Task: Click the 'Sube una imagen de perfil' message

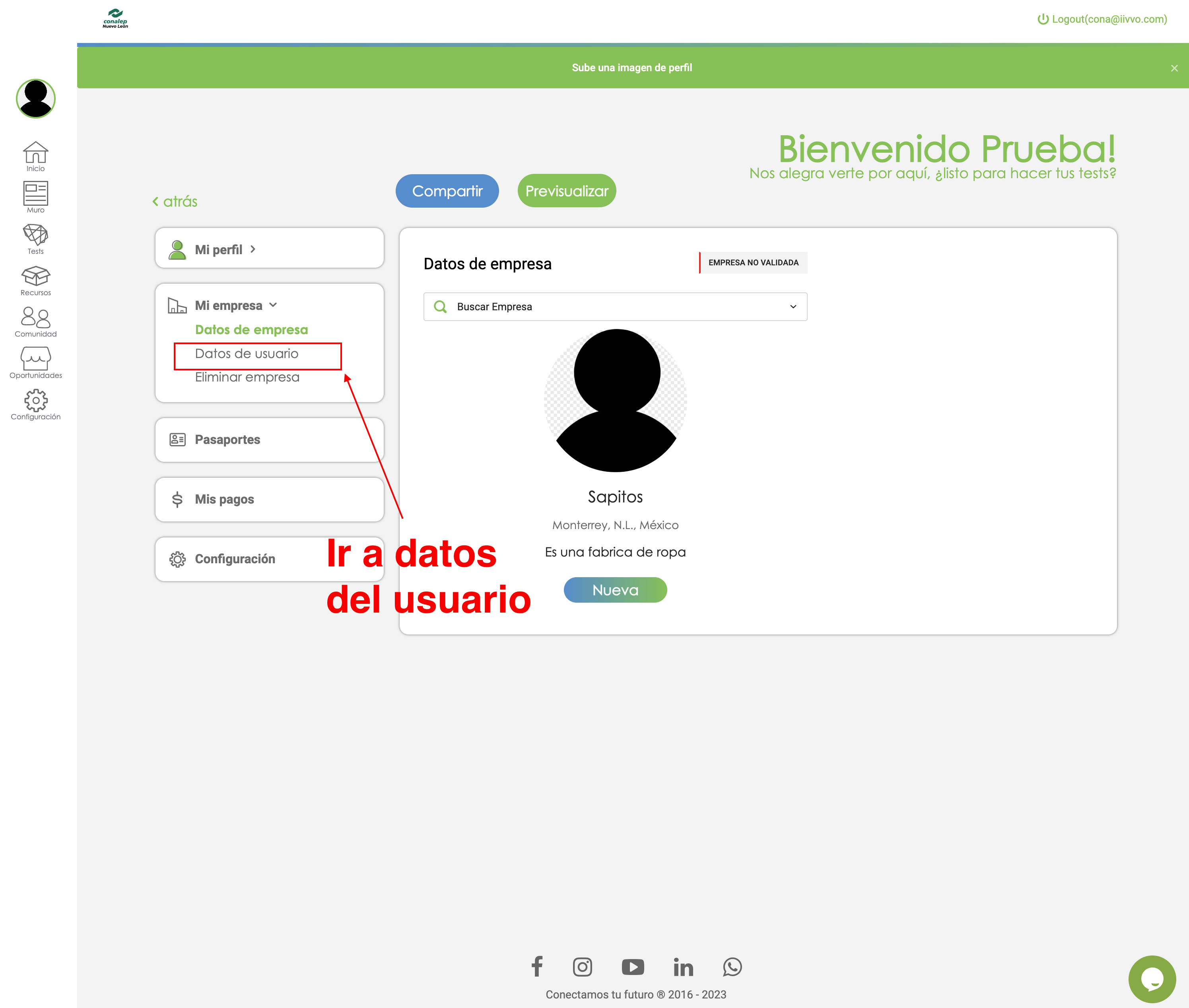Action: click(x=631, y=68)
